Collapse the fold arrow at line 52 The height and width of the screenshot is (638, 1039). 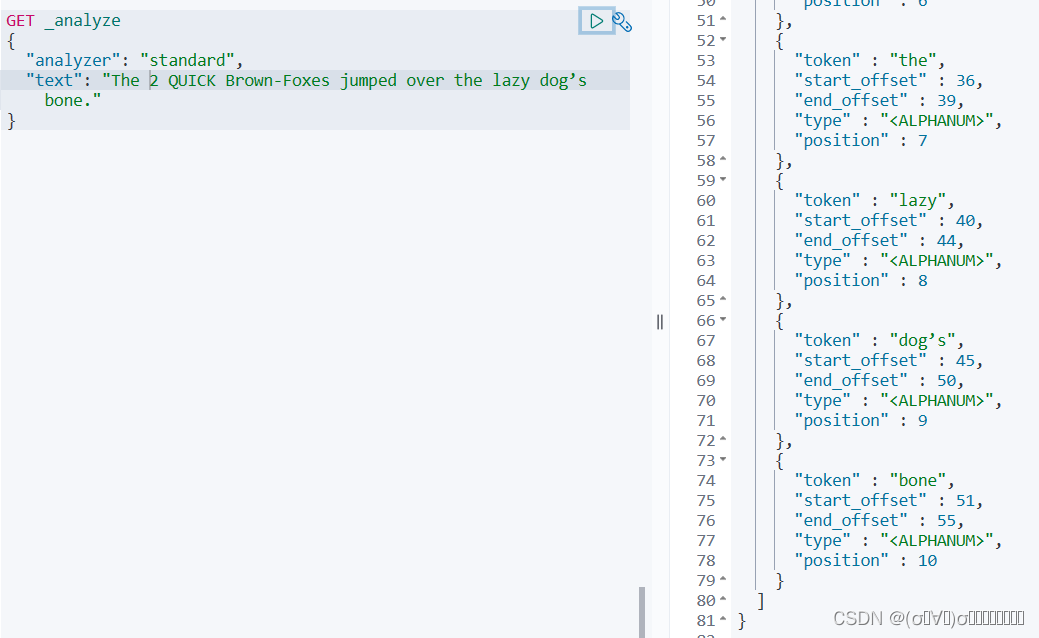(723, 40)
